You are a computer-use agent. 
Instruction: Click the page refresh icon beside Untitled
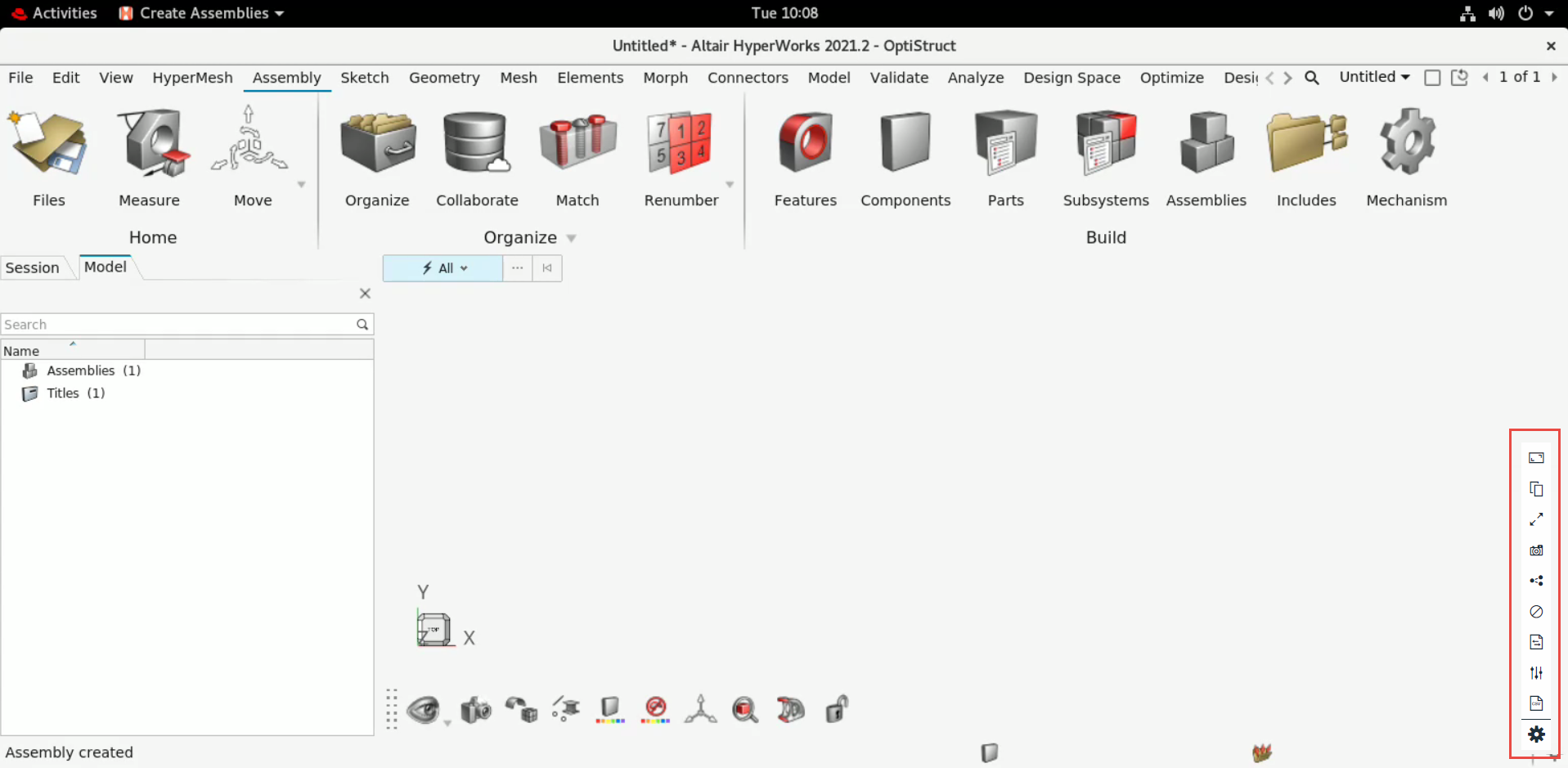pyautogui.click(x=1459, y=78)
